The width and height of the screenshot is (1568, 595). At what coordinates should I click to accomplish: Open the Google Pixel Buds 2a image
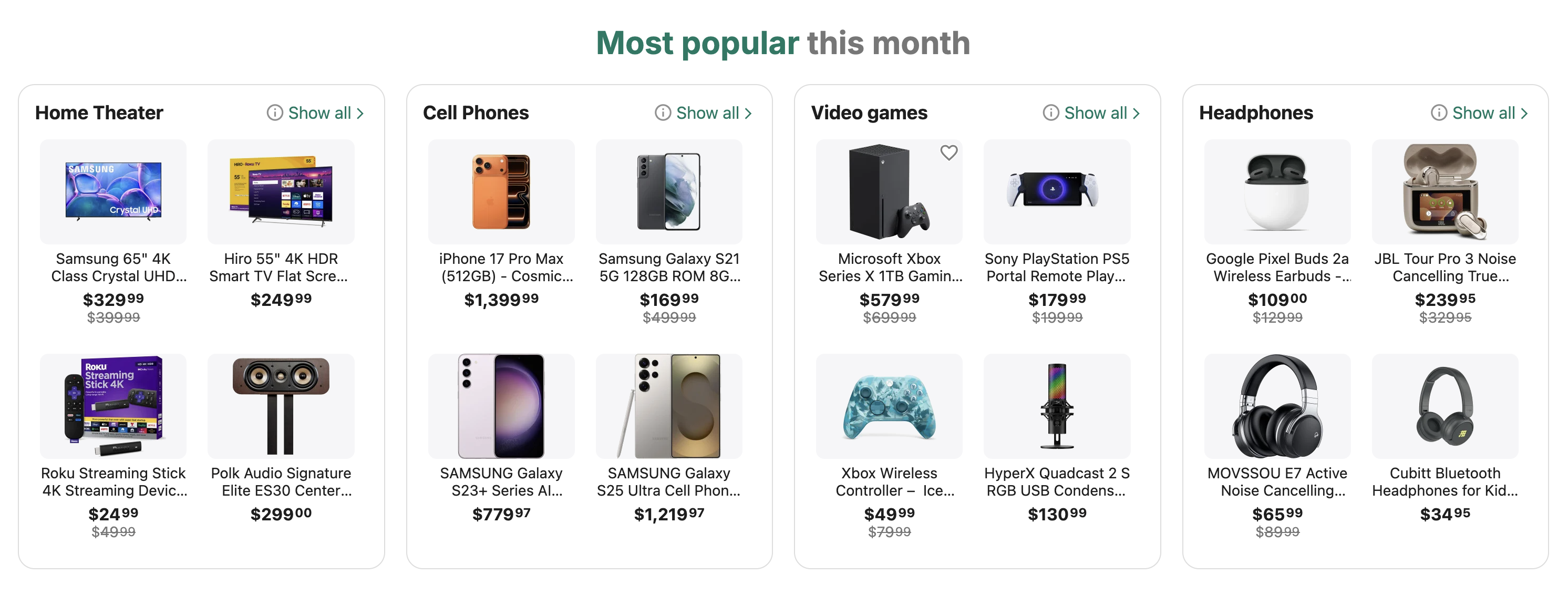(x=1277, y=191)
